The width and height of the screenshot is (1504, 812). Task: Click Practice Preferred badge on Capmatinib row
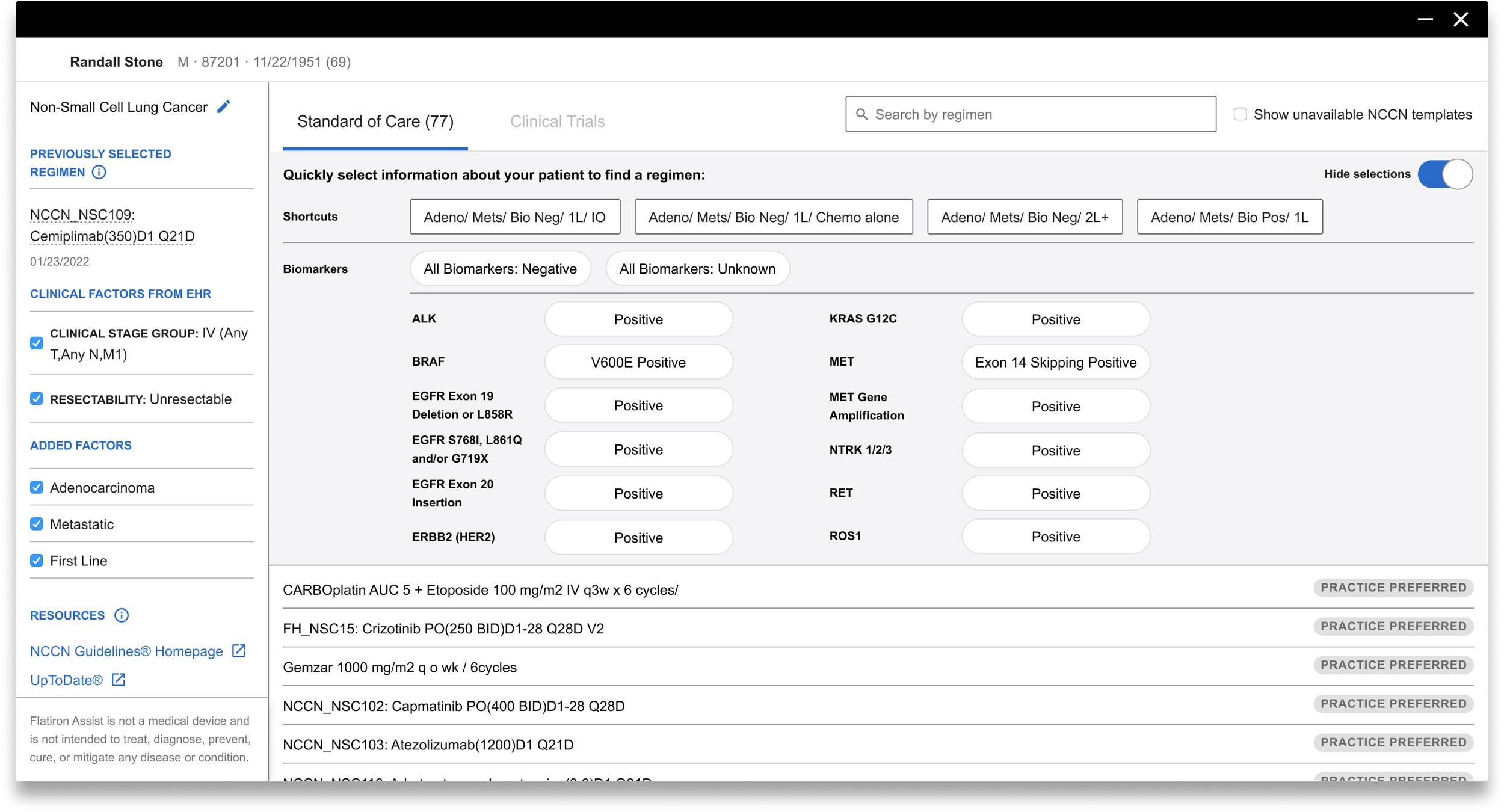tap(1393, 704)
